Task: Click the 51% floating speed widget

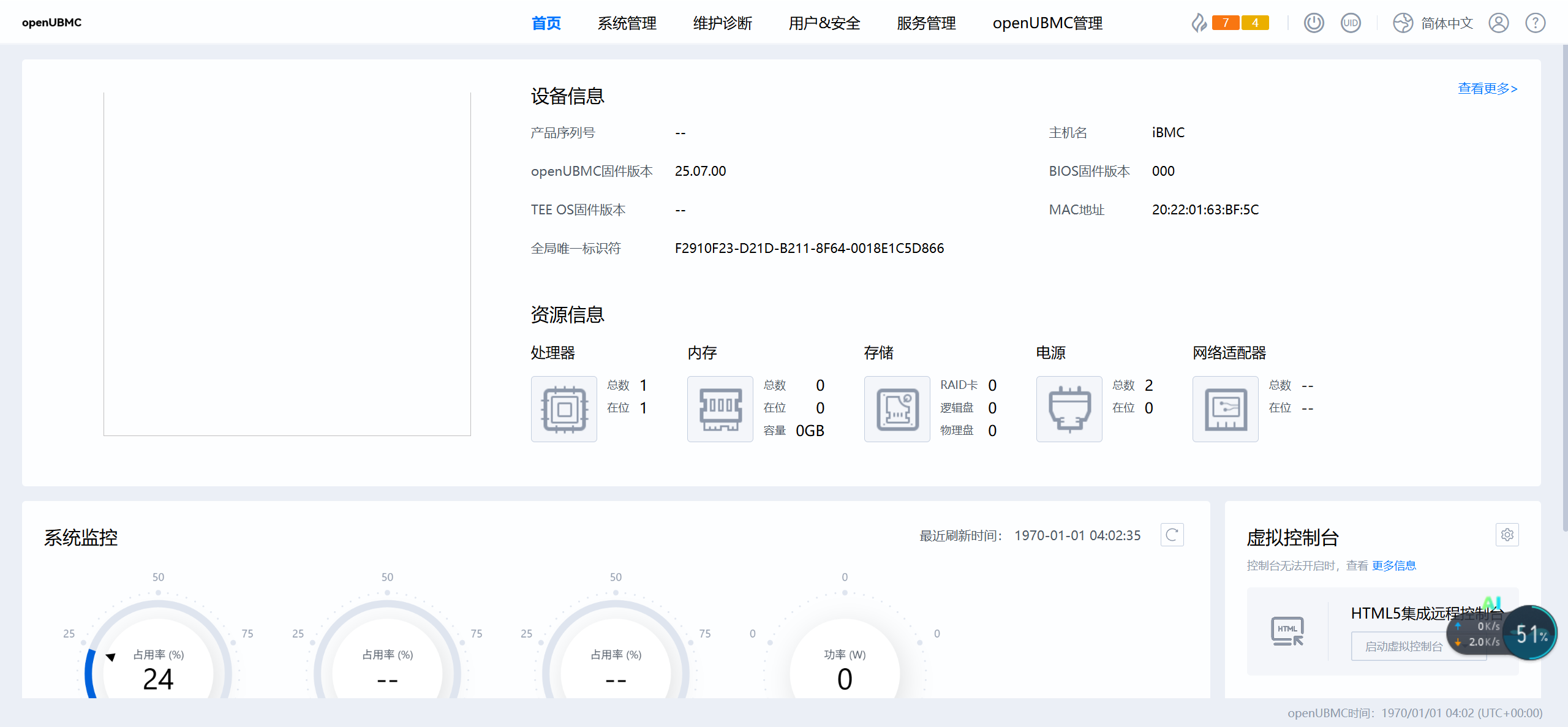Action: (1531, 633)
